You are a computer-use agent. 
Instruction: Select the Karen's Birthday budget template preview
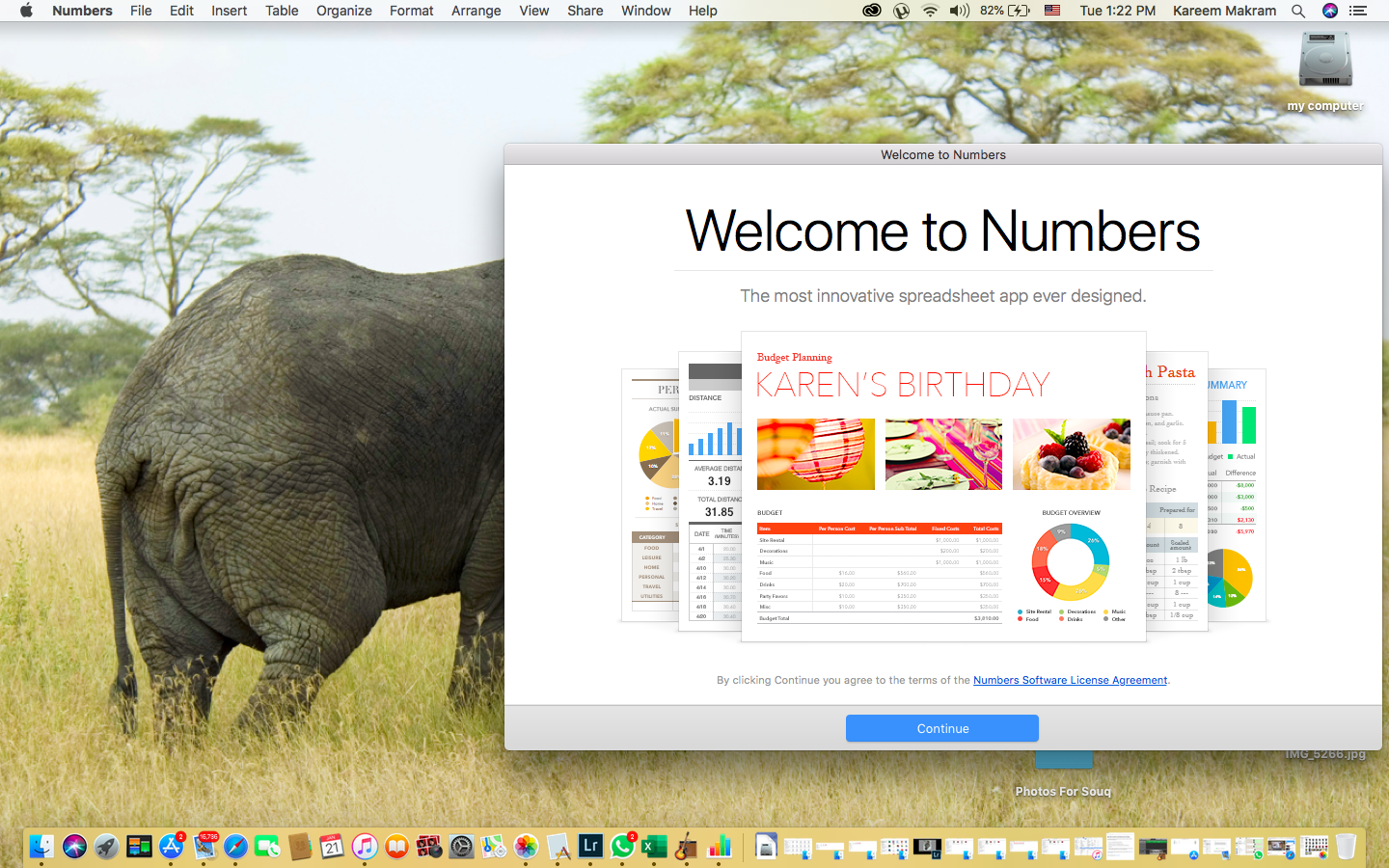coord(943,486)
